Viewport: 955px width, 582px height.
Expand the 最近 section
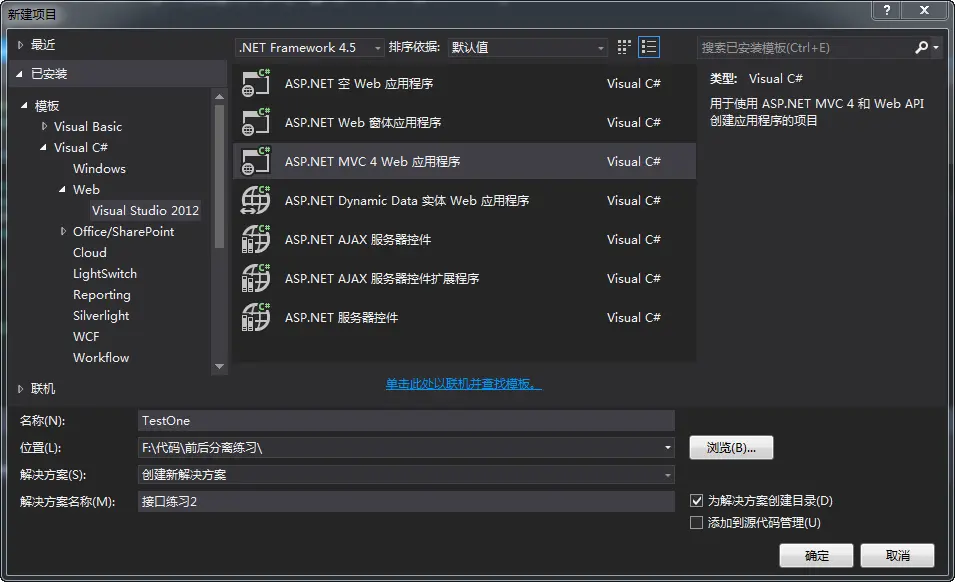click(20, 44)
